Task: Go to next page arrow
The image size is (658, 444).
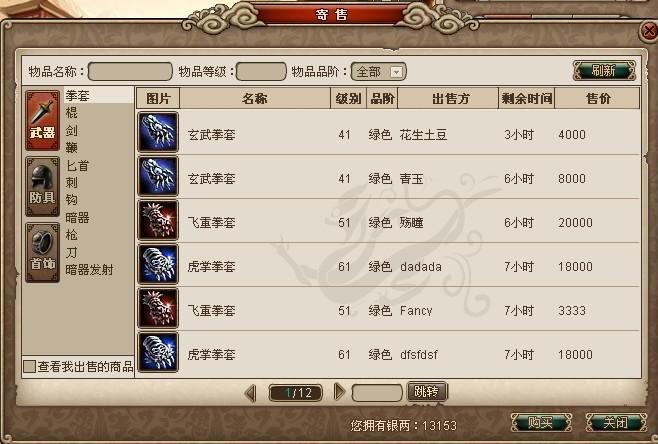Action: click(339, 392)
